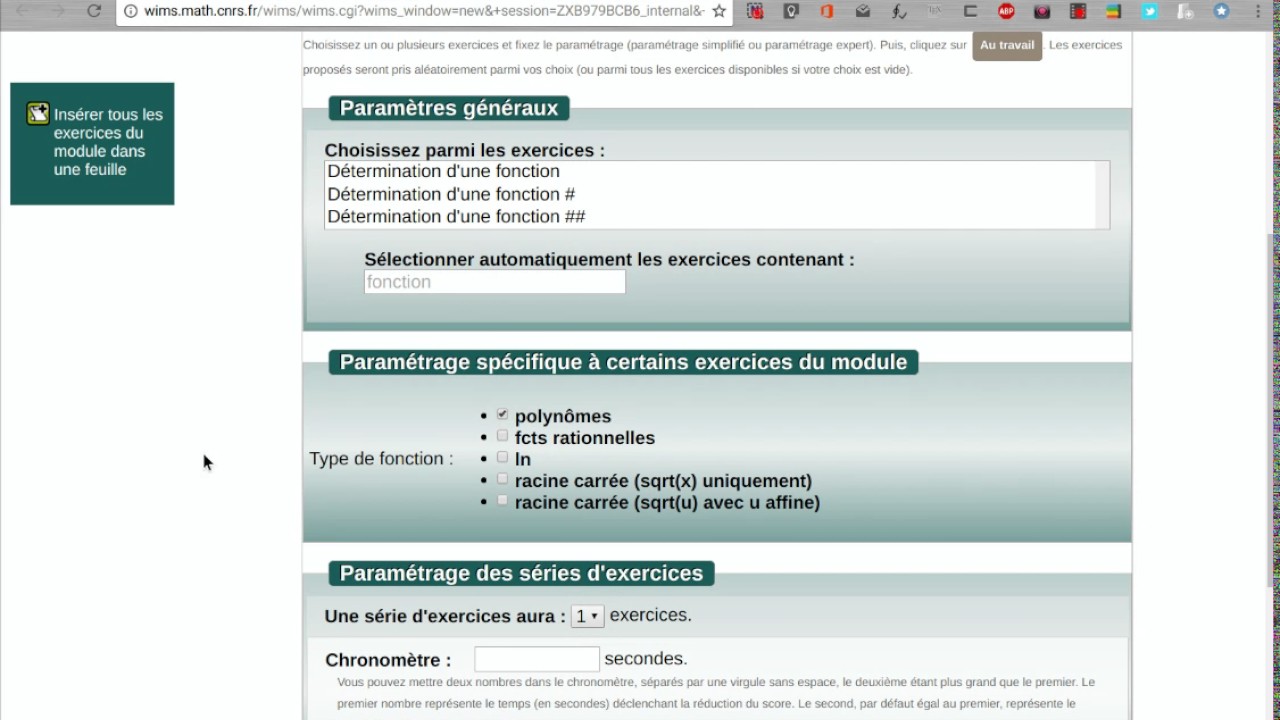Image resolution: width=1280 pixels, height=720 pixels.
Task: Check racine carrée (sqrt(x) uniquement)
Action: click(502, 479)
